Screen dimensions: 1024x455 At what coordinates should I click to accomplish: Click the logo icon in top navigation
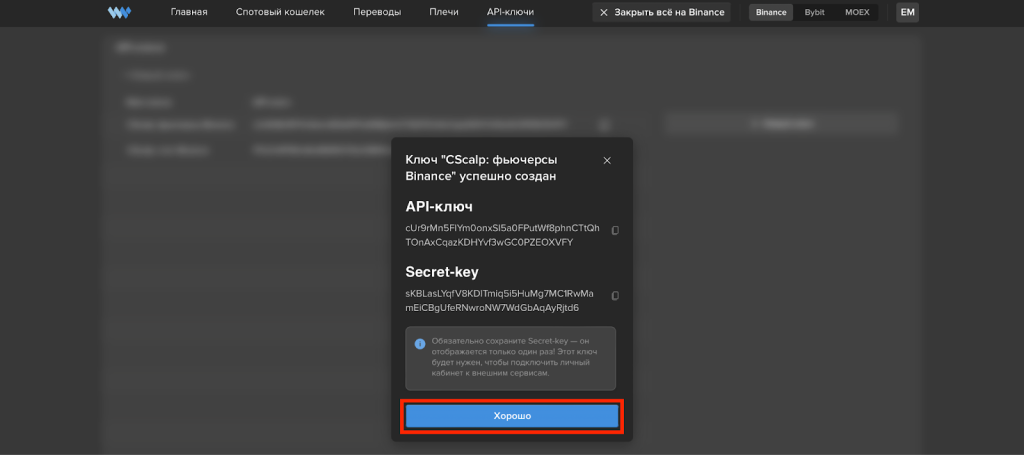(120, 12)
